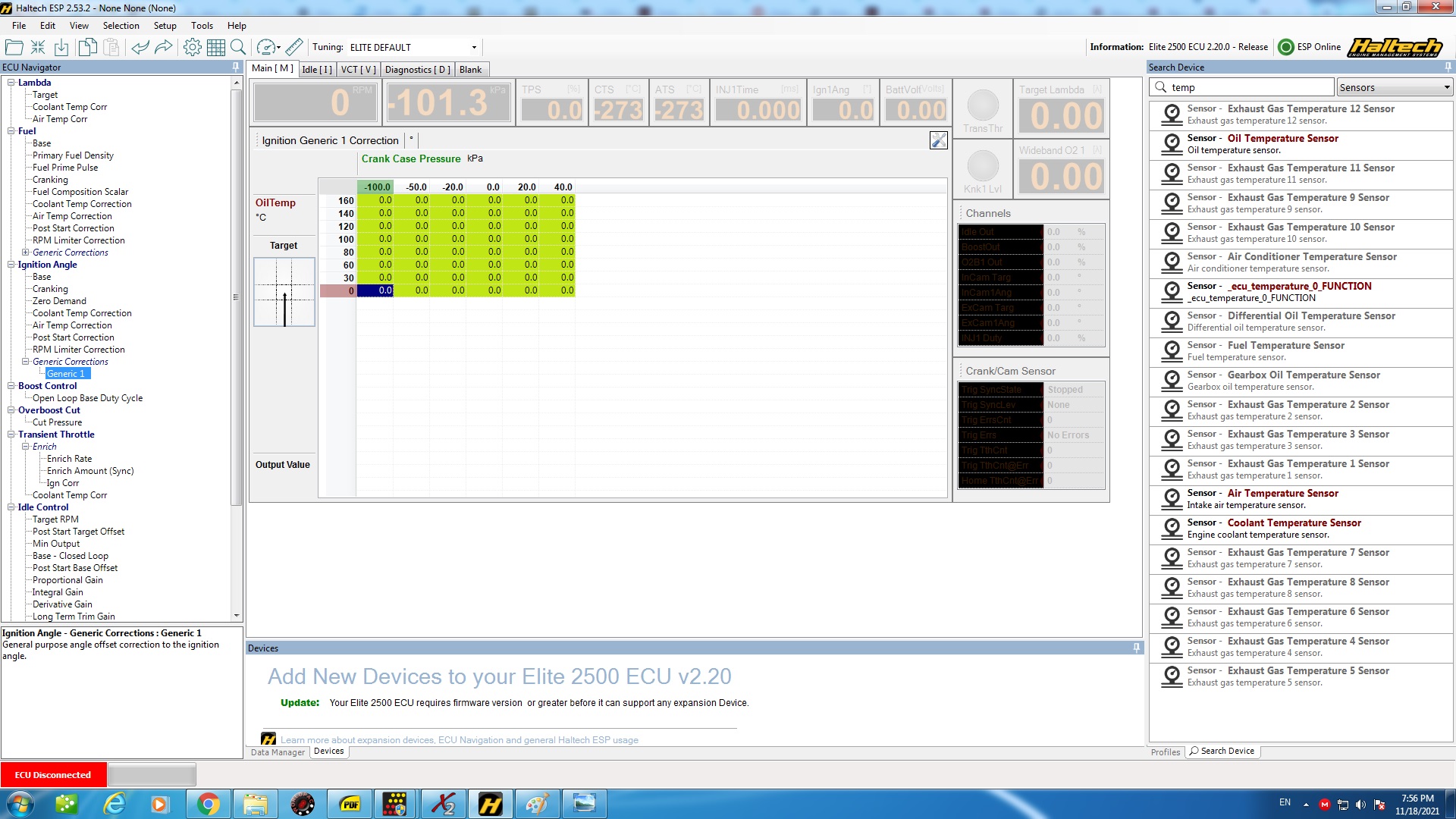Copy selection using the toolbar copy icon
Image resolution: width=1456 pixels, height=819 pixels.
[87, 47]
